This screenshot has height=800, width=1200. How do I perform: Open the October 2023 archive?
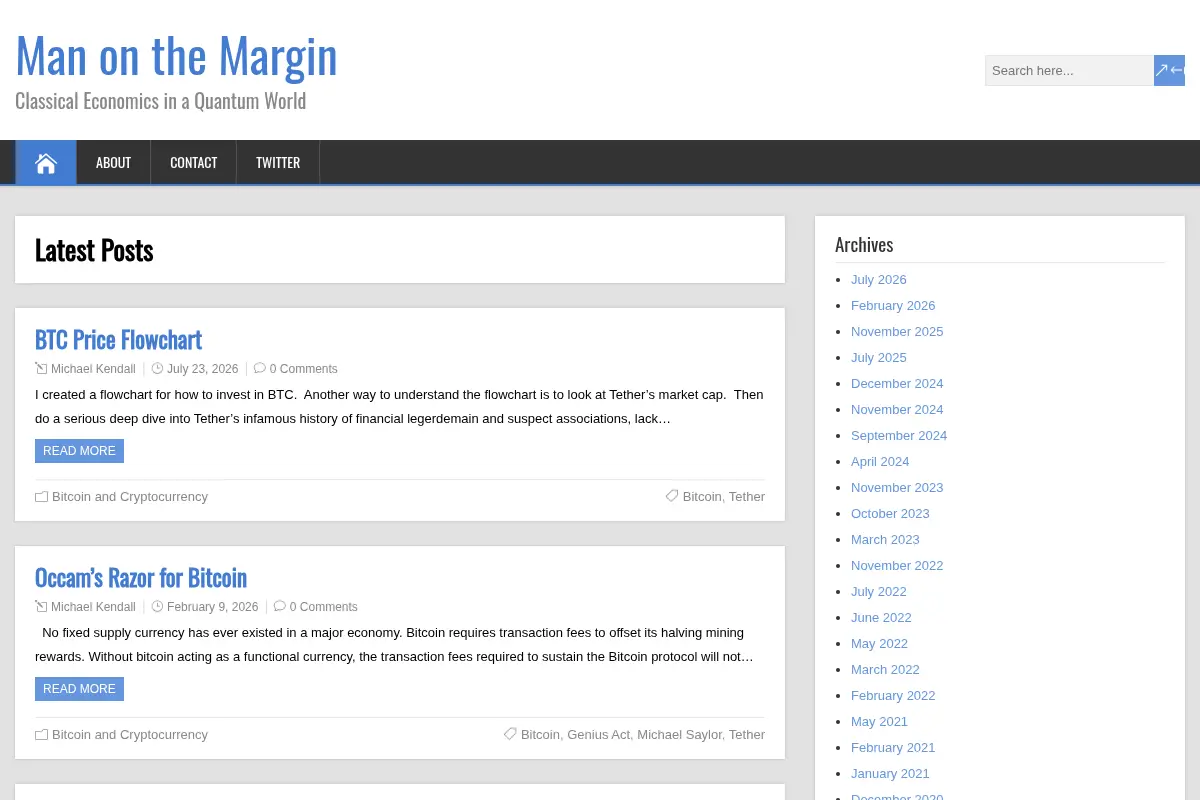click(890, 514)
